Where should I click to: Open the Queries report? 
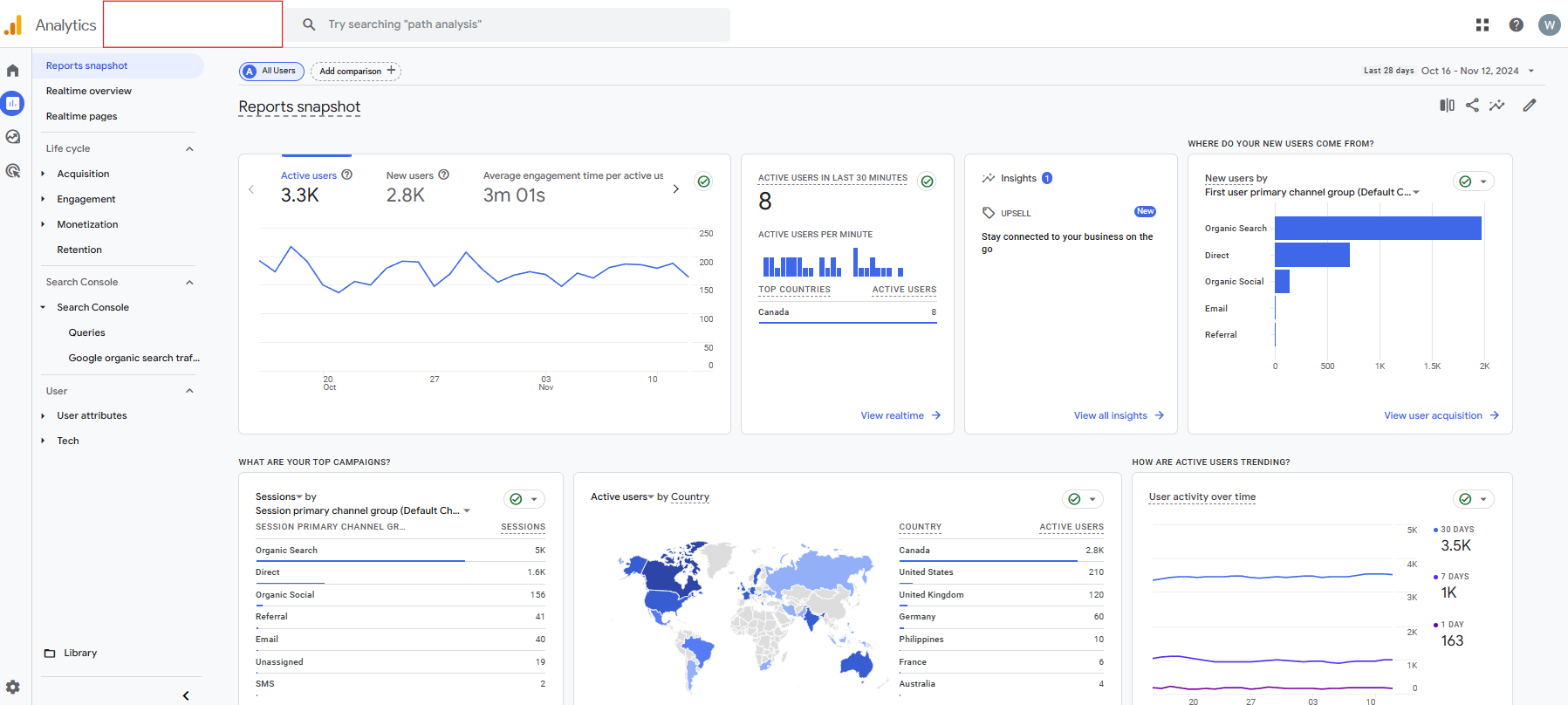(86, 332)
